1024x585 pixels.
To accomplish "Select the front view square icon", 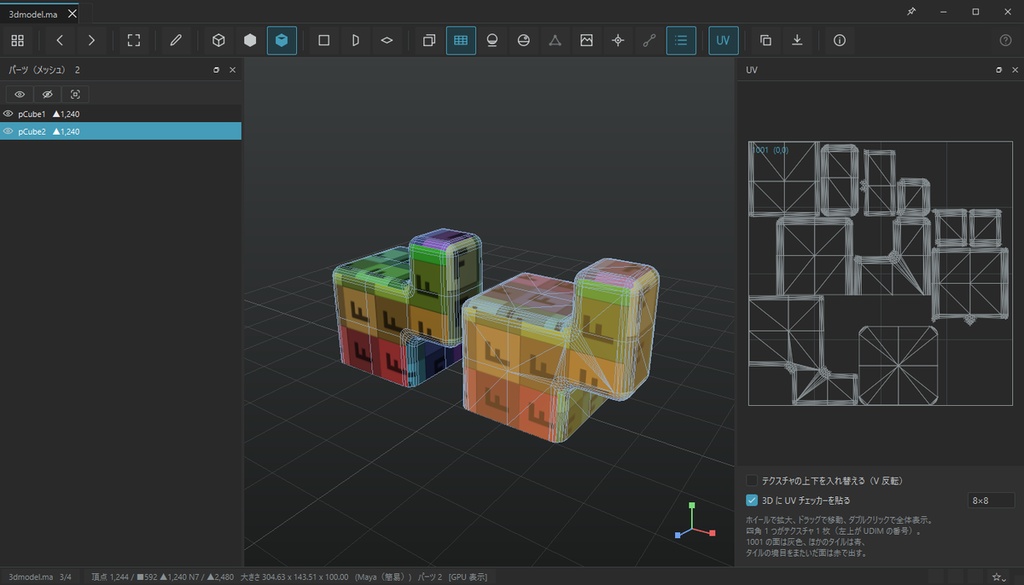I will click(324, 40).
